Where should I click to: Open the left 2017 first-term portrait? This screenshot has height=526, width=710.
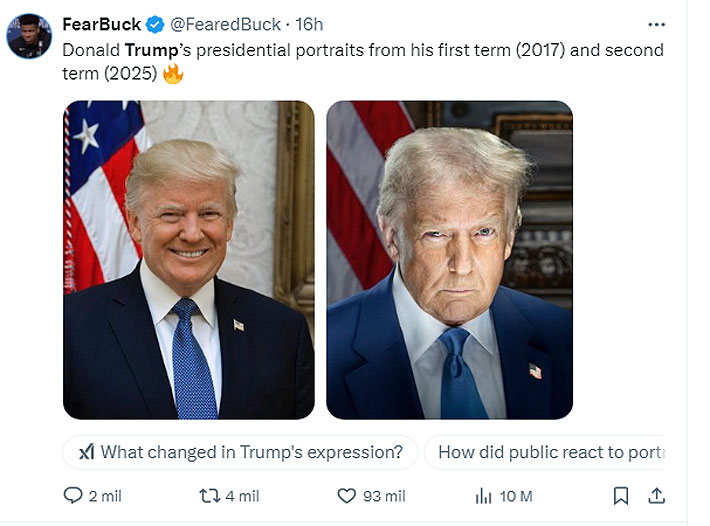[189, 259]
